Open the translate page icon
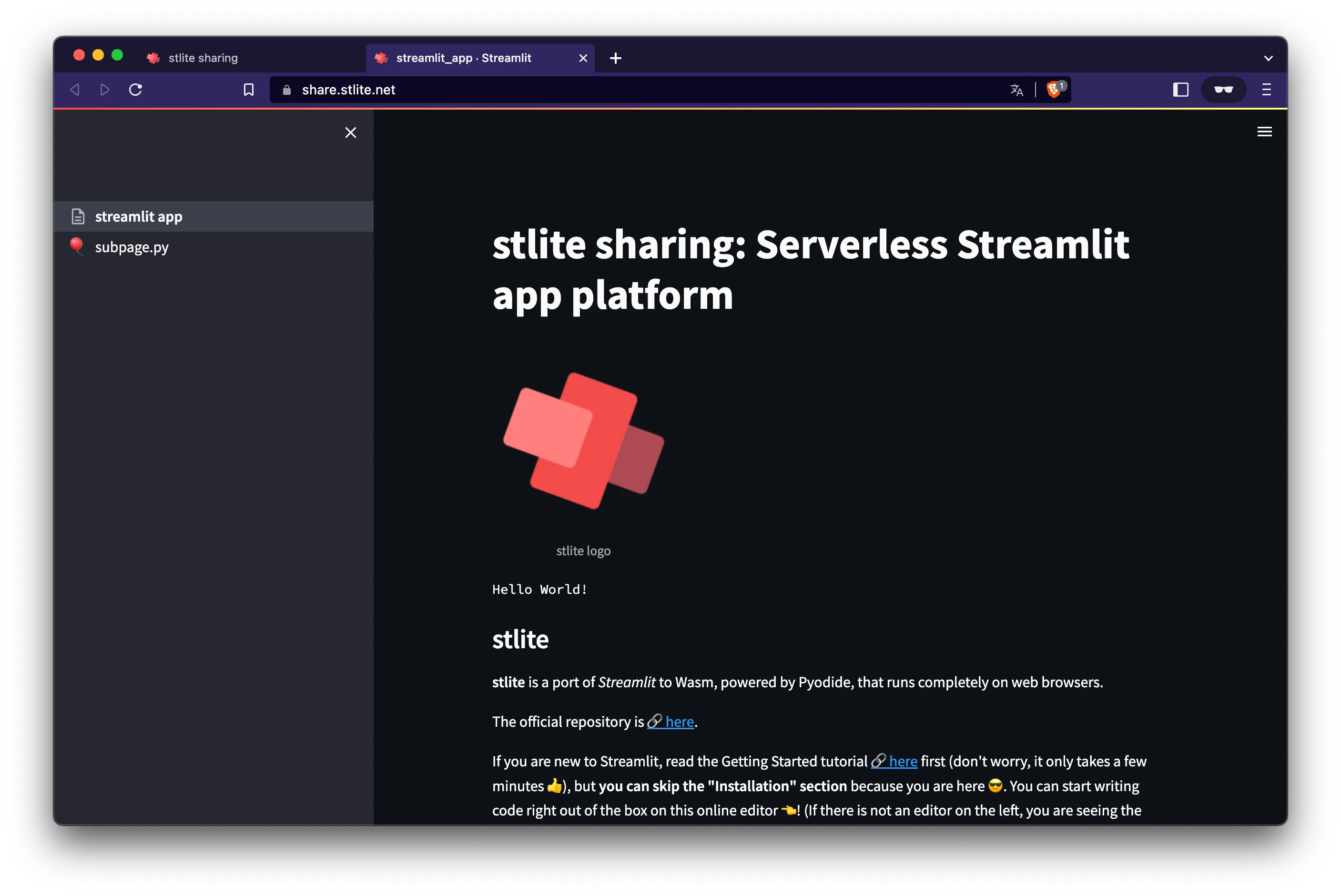The image size is (1341, 896). [x=1016, y=90]
